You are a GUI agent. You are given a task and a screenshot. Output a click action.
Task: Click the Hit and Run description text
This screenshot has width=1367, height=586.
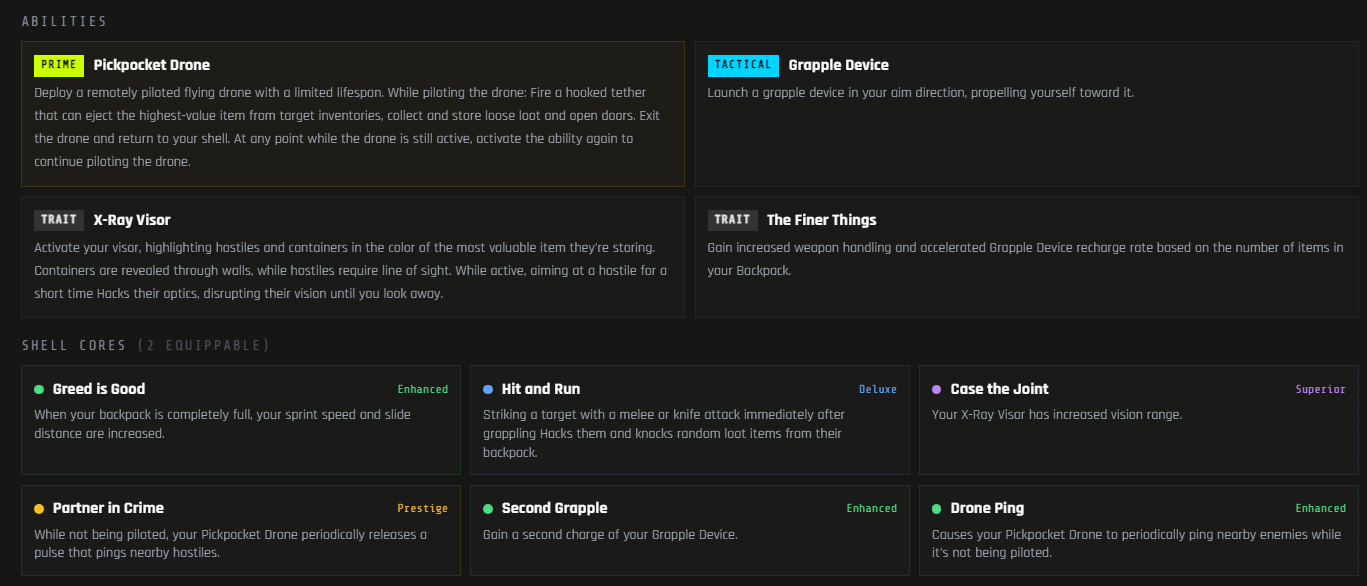pyautogui.click(x=664, y=433)
